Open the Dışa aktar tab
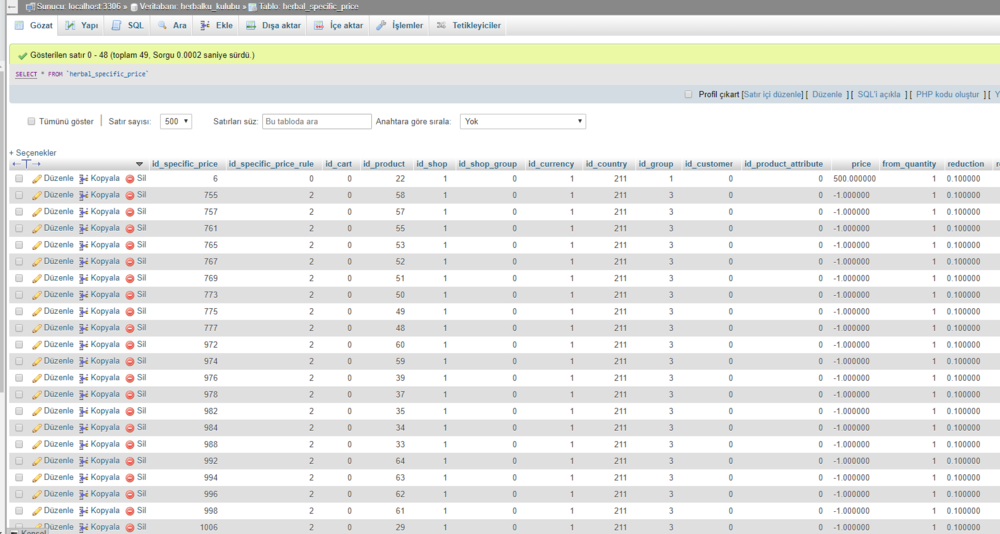Screen dimensions: 1000x534 (274, 25)
